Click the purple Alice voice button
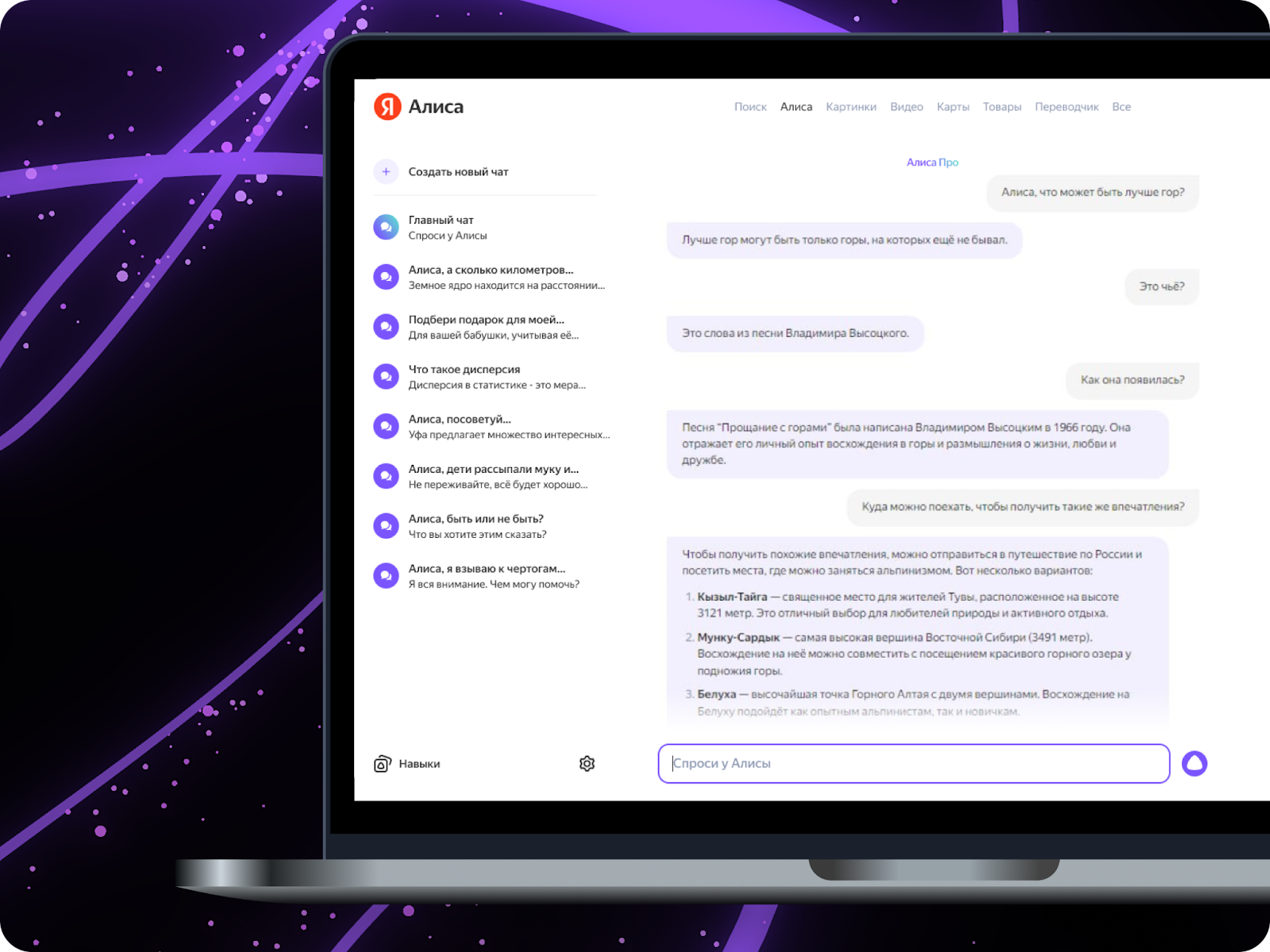The height and width of the screenshot is (952, 1270). [x=1194, y=763]
